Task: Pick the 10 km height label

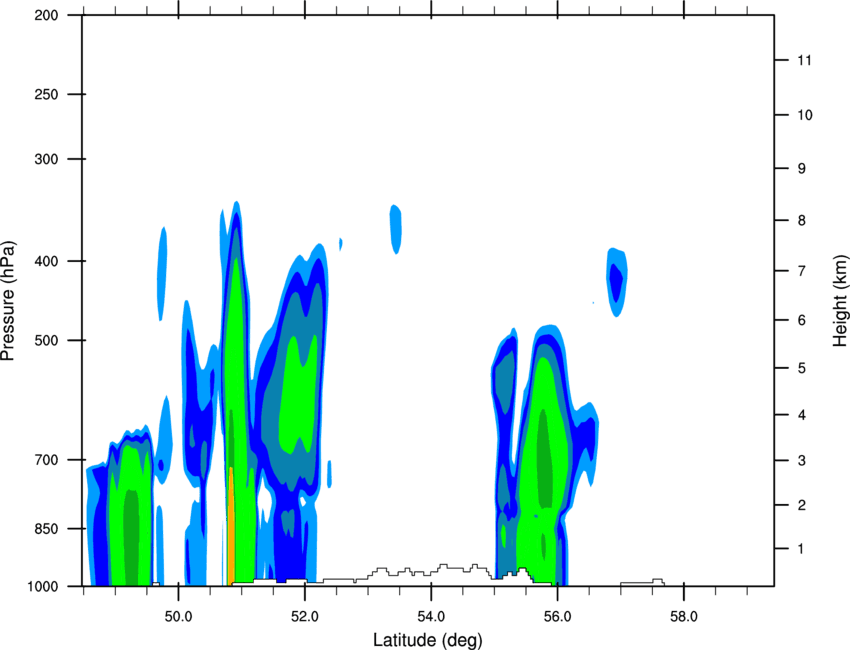Action: (x=804, y=115)
